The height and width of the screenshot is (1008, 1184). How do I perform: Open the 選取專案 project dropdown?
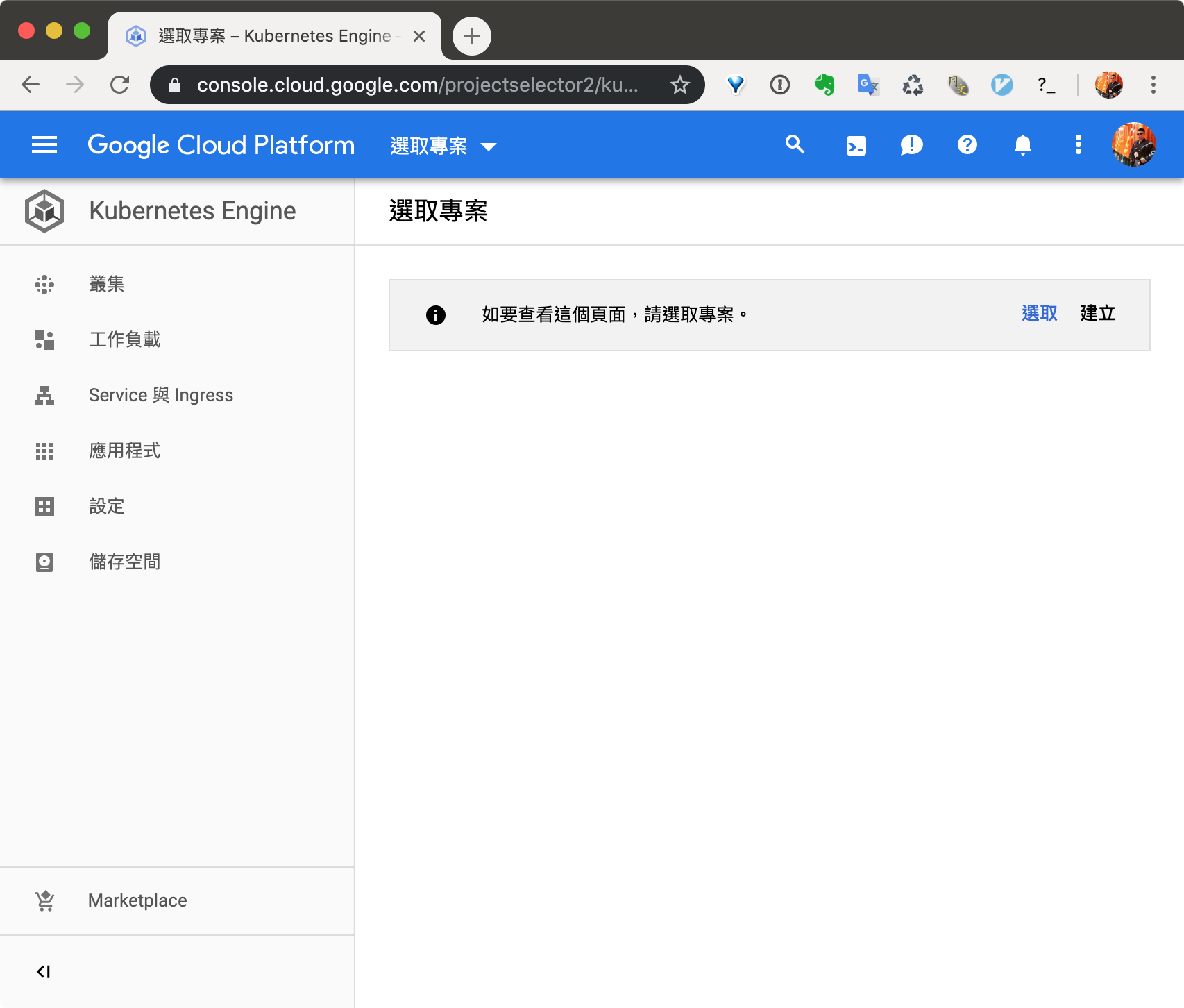pos(443,146)
